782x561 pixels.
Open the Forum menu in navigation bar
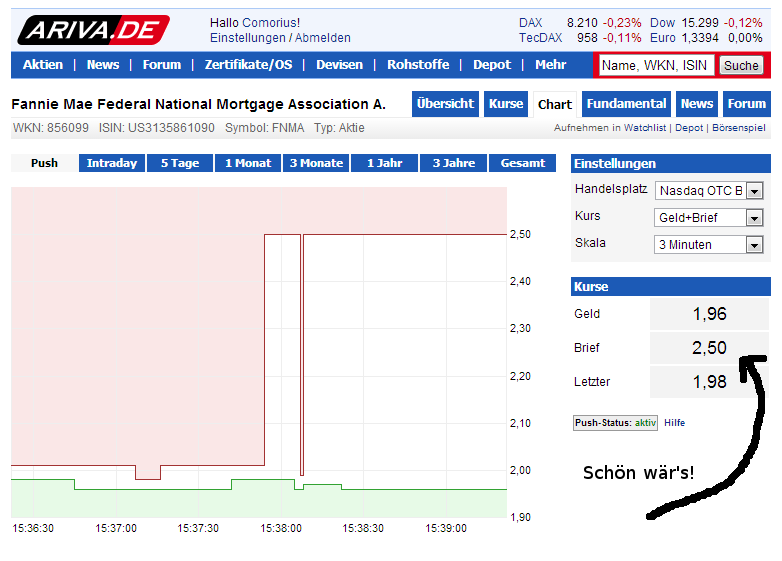click(162, 65)
